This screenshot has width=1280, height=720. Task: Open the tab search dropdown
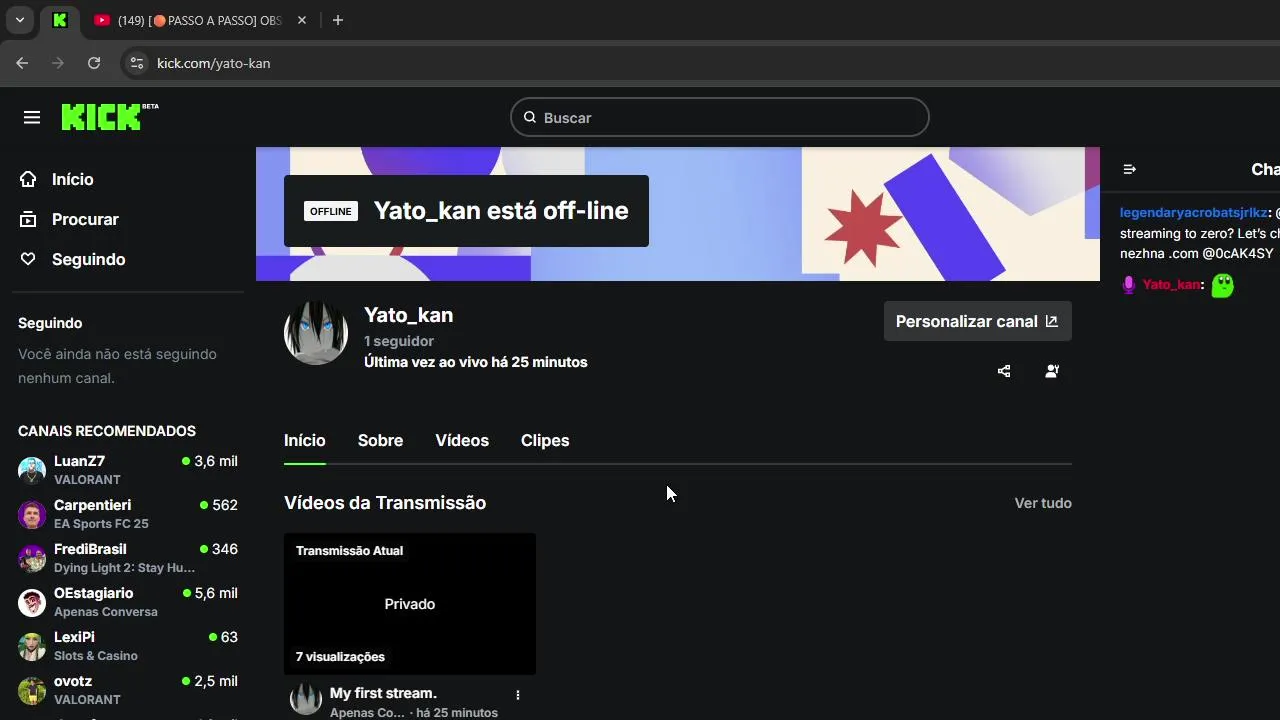coord(19,20)
